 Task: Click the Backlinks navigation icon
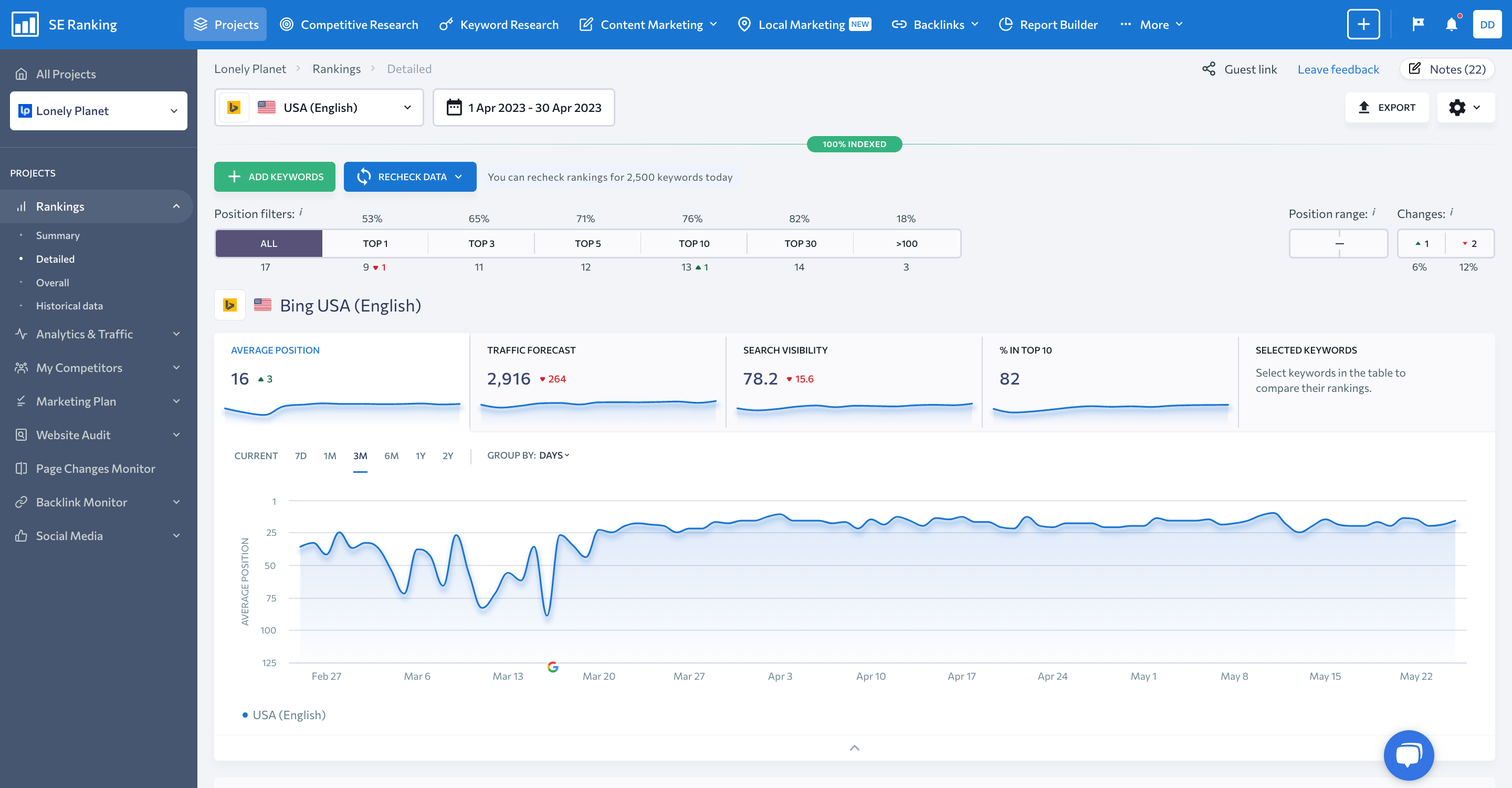[x=899, y=24]
